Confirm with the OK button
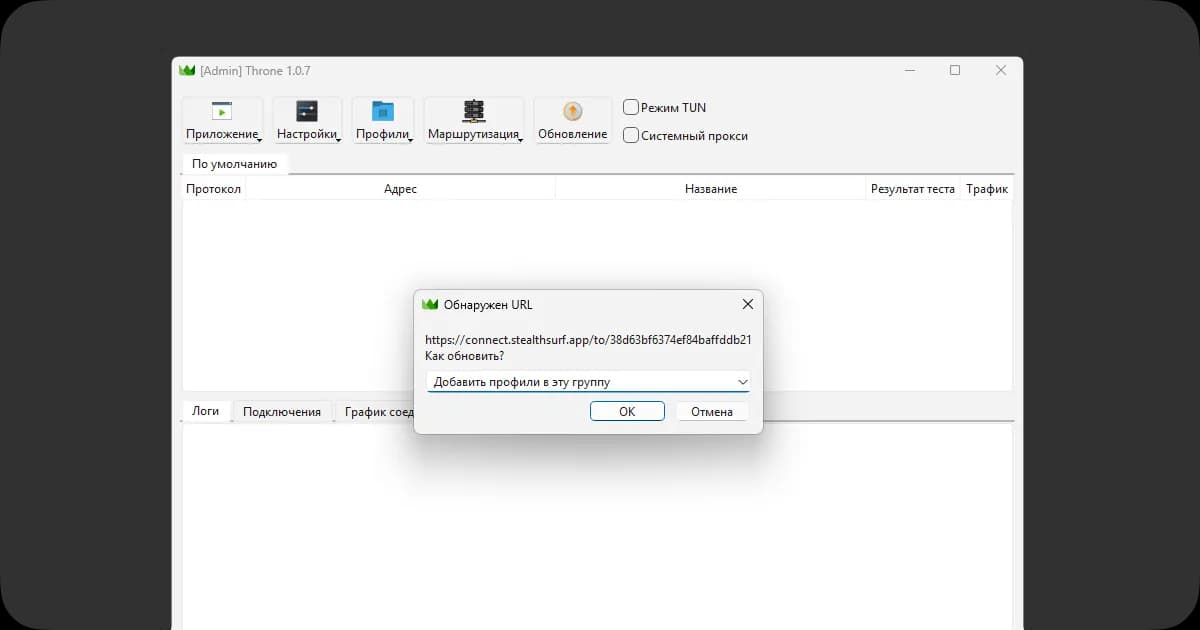The width and height of the screenshot is (1200, 630). pyautogui.click(x=627, y=412)
